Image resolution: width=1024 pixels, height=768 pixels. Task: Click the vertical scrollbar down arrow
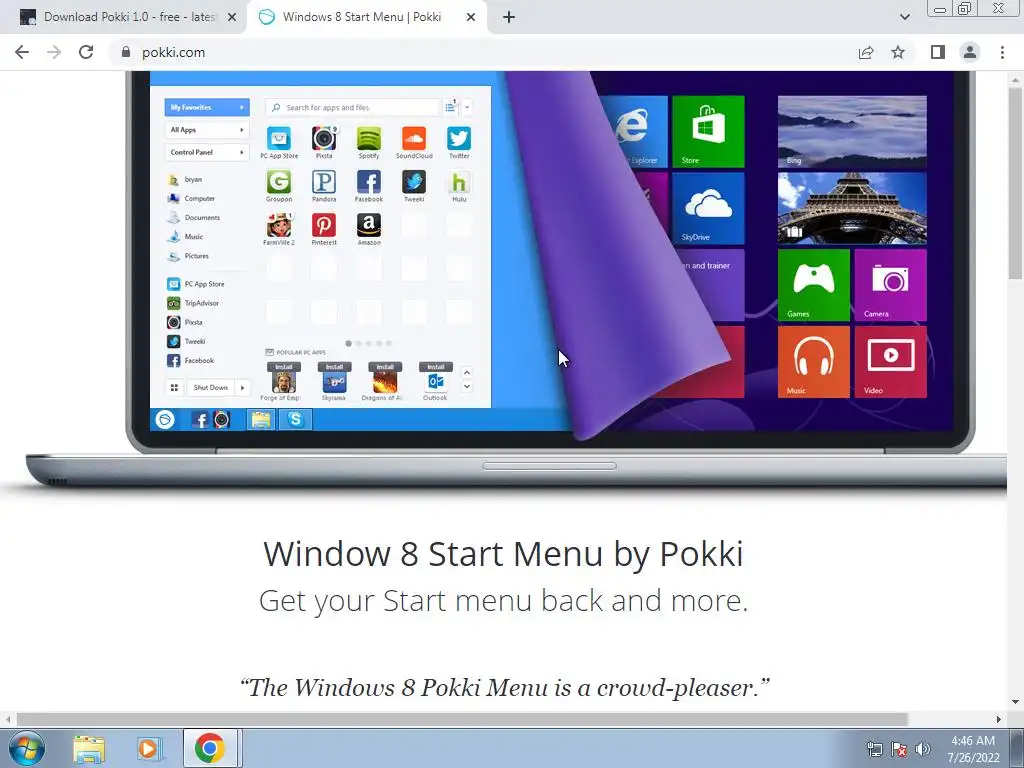pos(1015,702)
